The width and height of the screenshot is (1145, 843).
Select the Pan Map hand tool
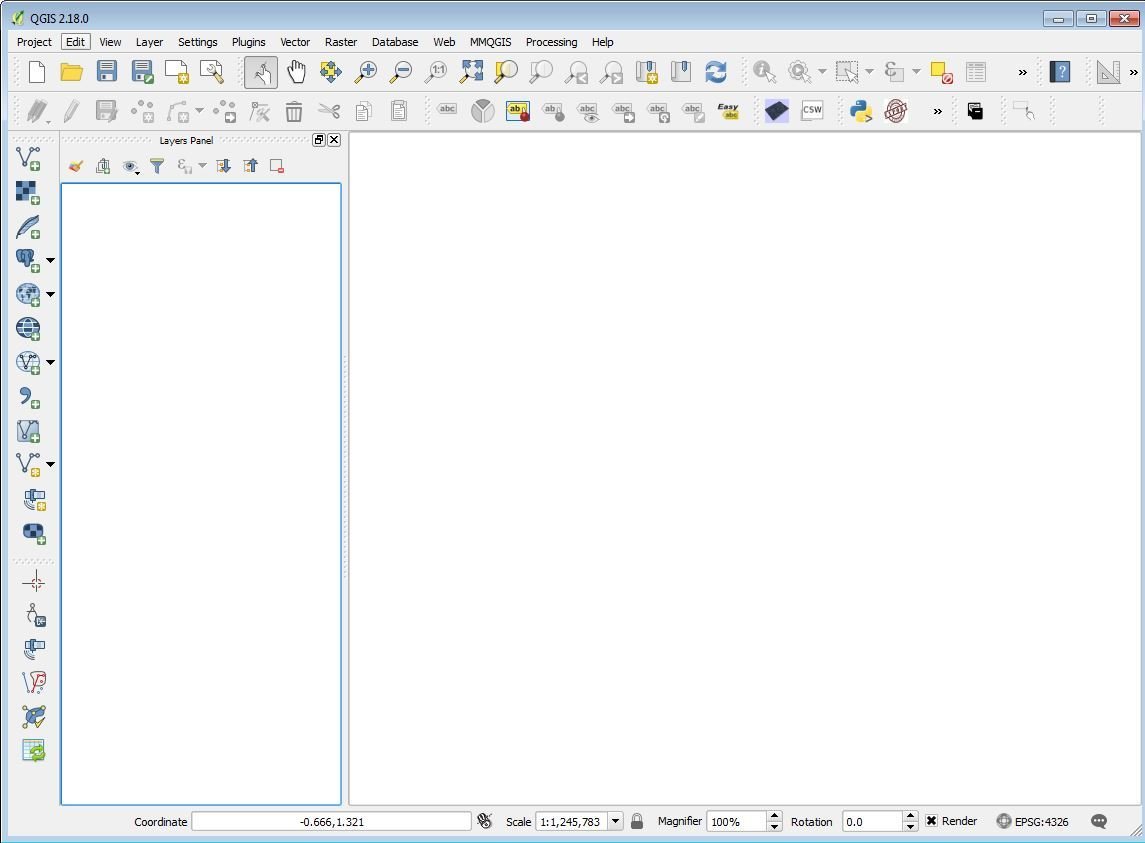click(296, 72)
